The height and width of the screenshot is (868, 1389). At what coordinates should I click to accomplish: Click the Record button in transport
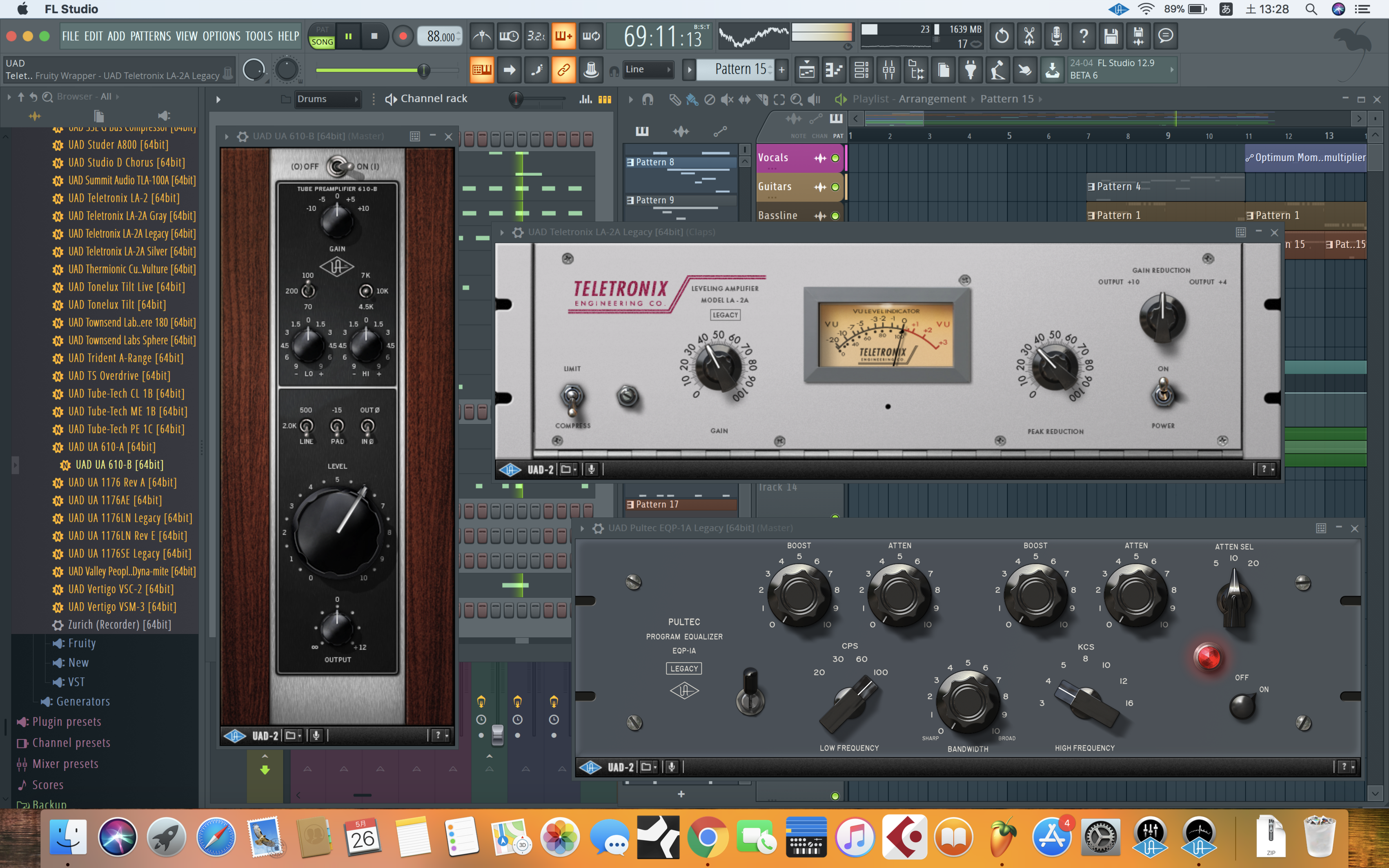click(403, 36)
